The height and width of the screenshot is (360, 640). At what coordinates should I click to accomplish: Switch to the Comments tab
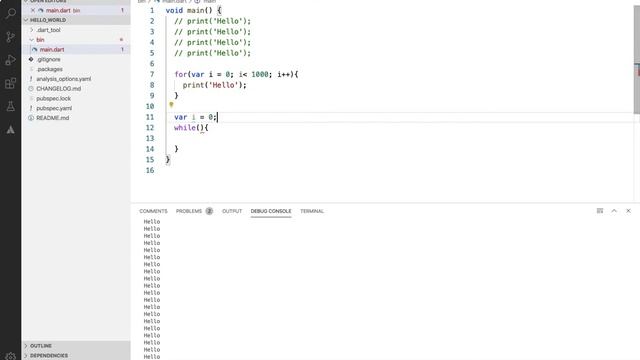[153, 211]
